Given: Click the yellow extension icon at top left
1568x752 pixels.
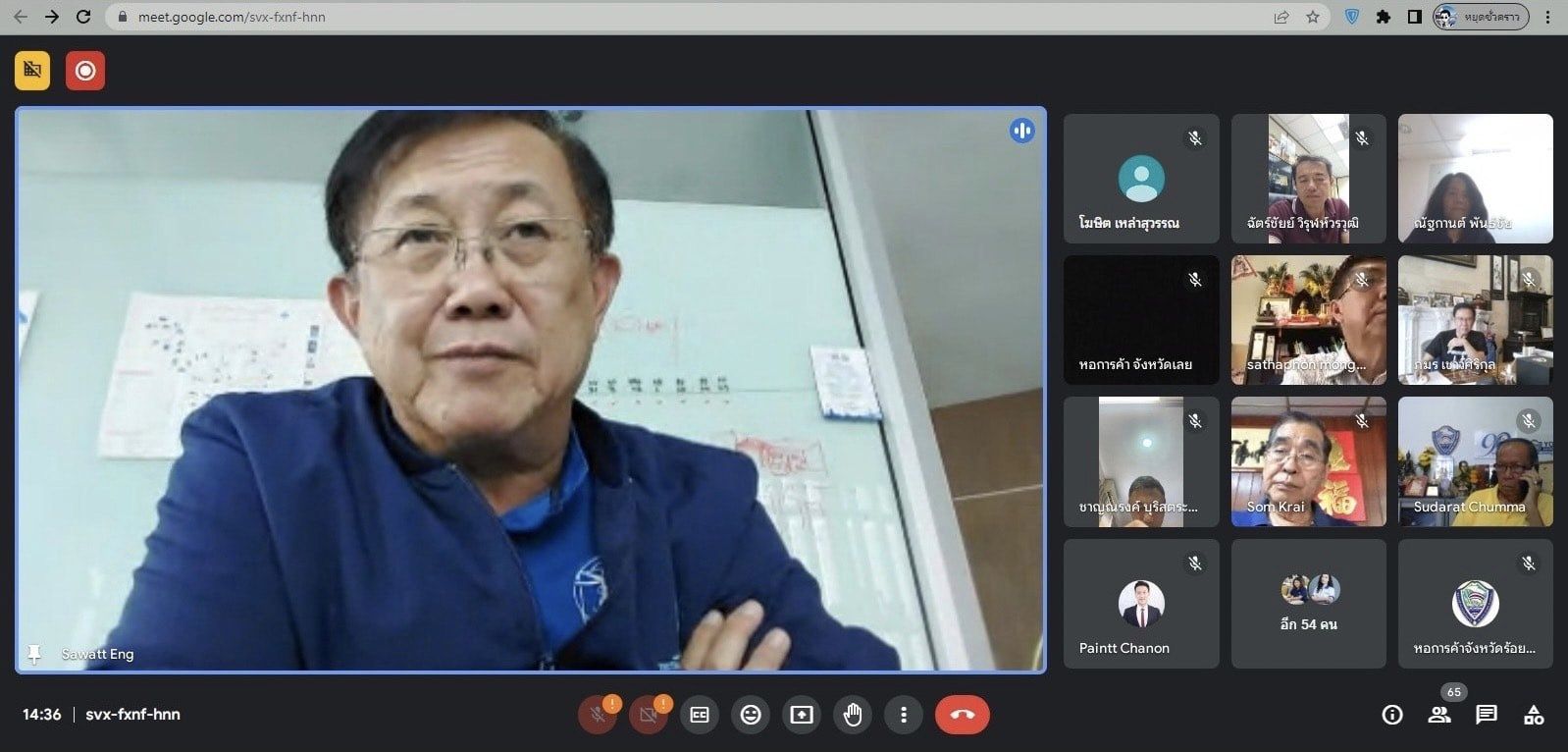Looking at the screenshot, I should coord(32,71).
